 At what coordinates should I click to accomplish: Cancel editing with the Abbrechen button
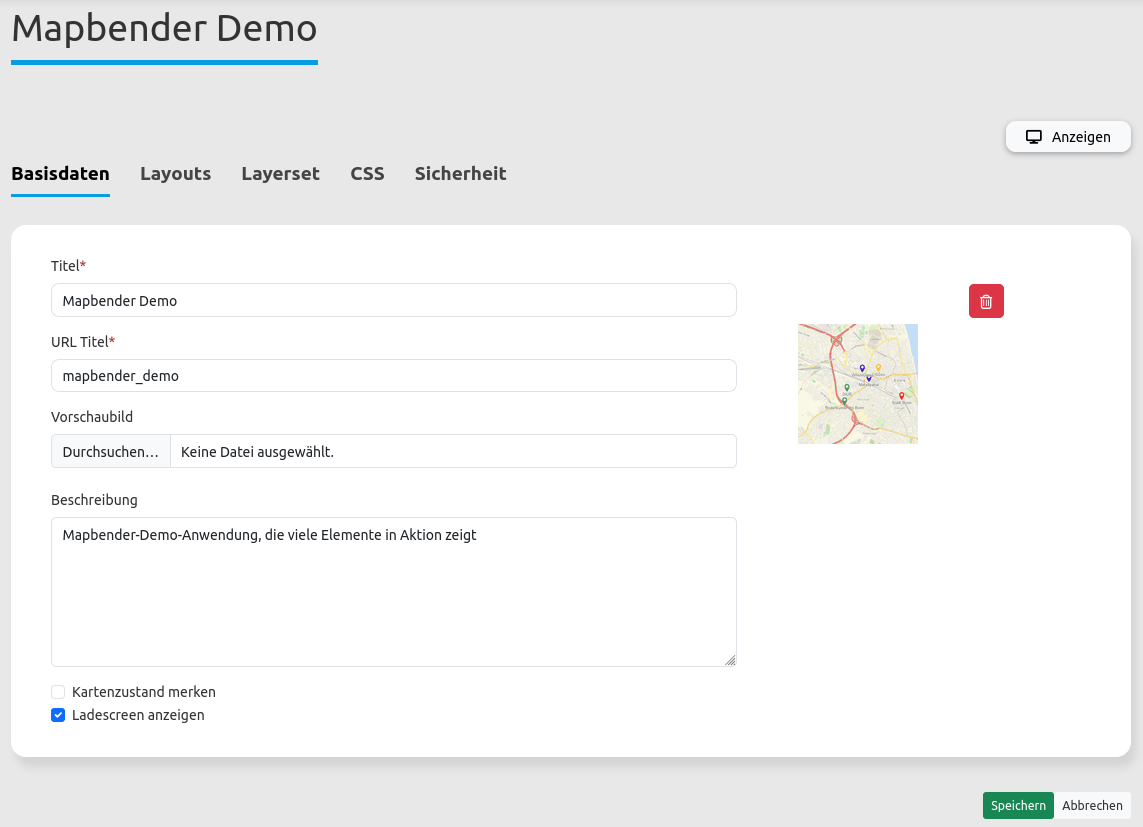tap(1092, 805)
